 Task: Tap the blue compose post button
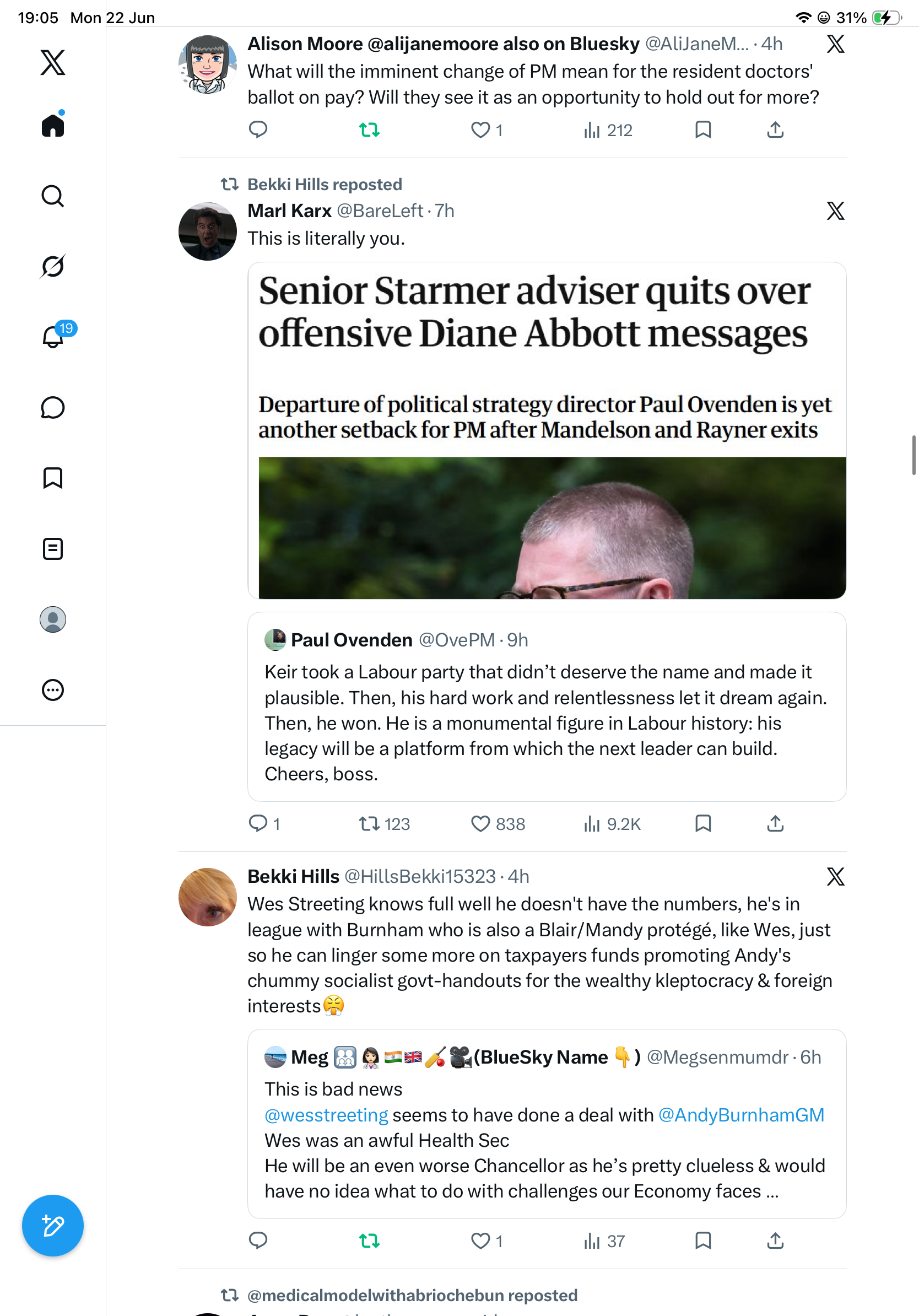tap(53, 1226)
